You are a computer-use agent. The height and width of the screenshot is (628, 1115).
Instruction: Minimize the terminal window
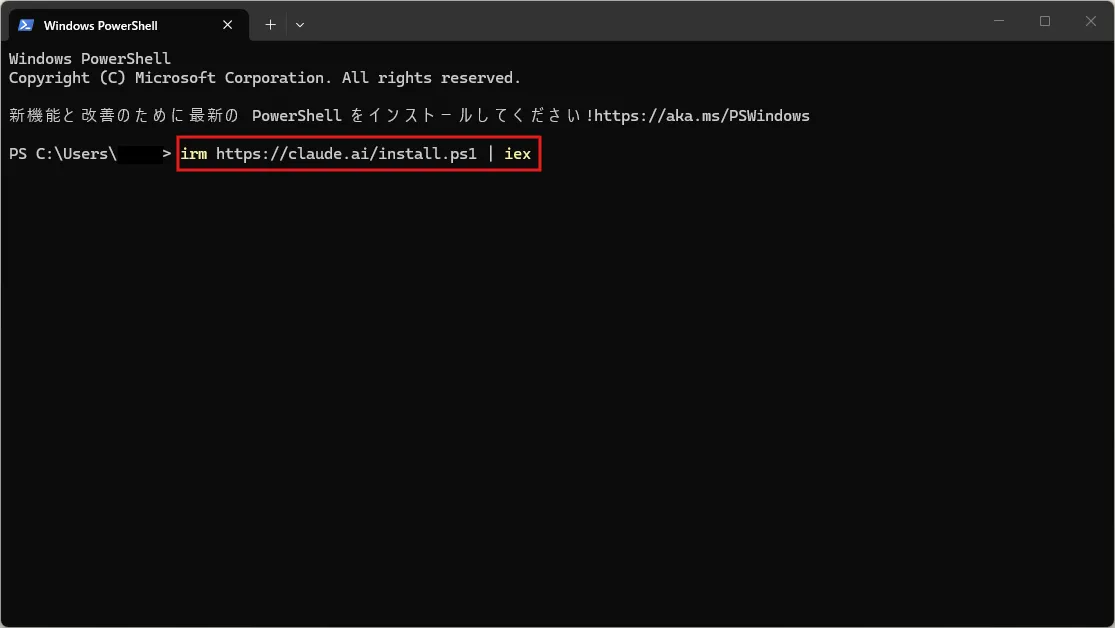pos(999,21)
